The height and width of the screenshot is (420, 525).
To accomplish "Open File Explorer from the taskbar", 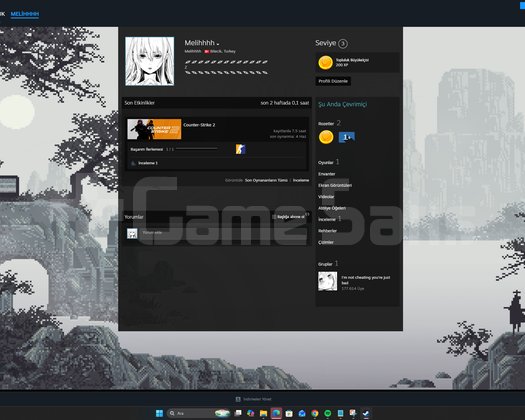I will 264,413.
